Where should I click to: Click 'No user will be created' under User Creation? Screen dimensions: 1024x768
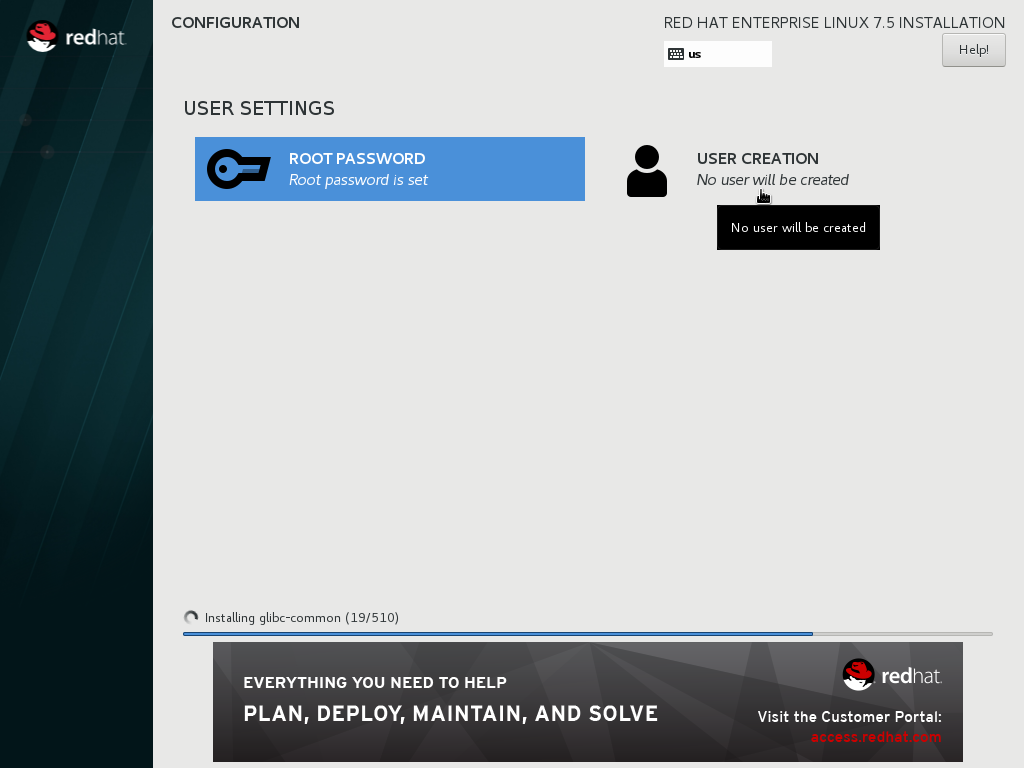[773, 180]
